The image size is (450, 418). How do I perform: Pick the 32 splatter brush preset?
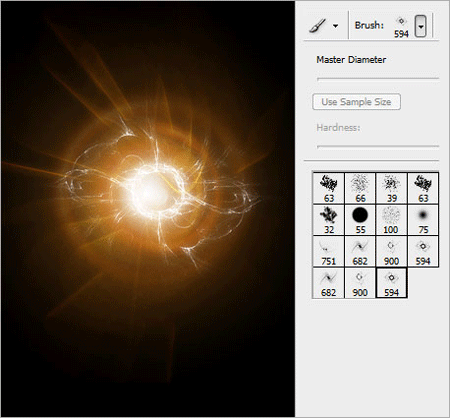coord(329,220)
